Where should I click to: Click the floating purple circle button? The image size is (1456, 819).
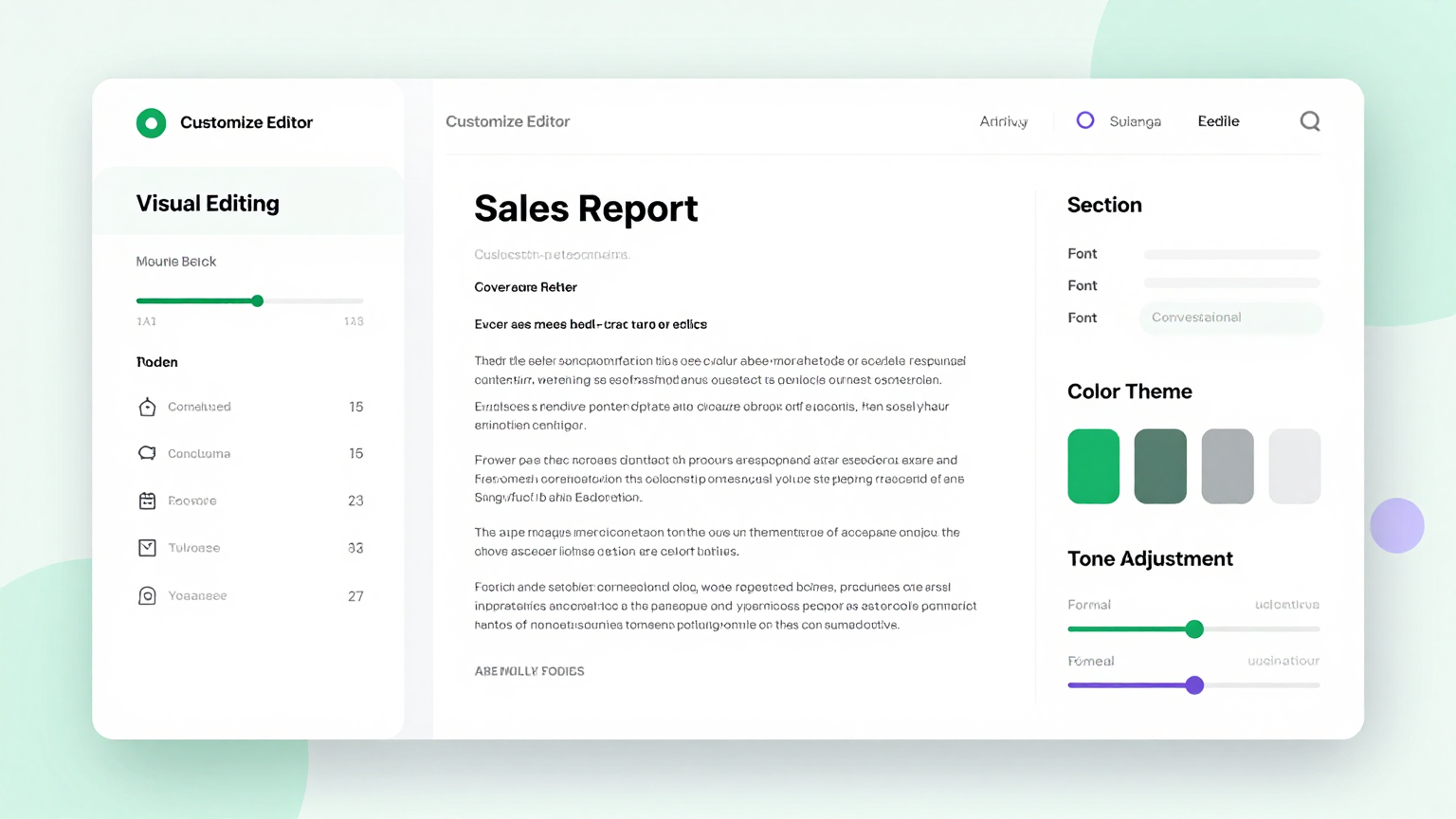click(1396, 525)
